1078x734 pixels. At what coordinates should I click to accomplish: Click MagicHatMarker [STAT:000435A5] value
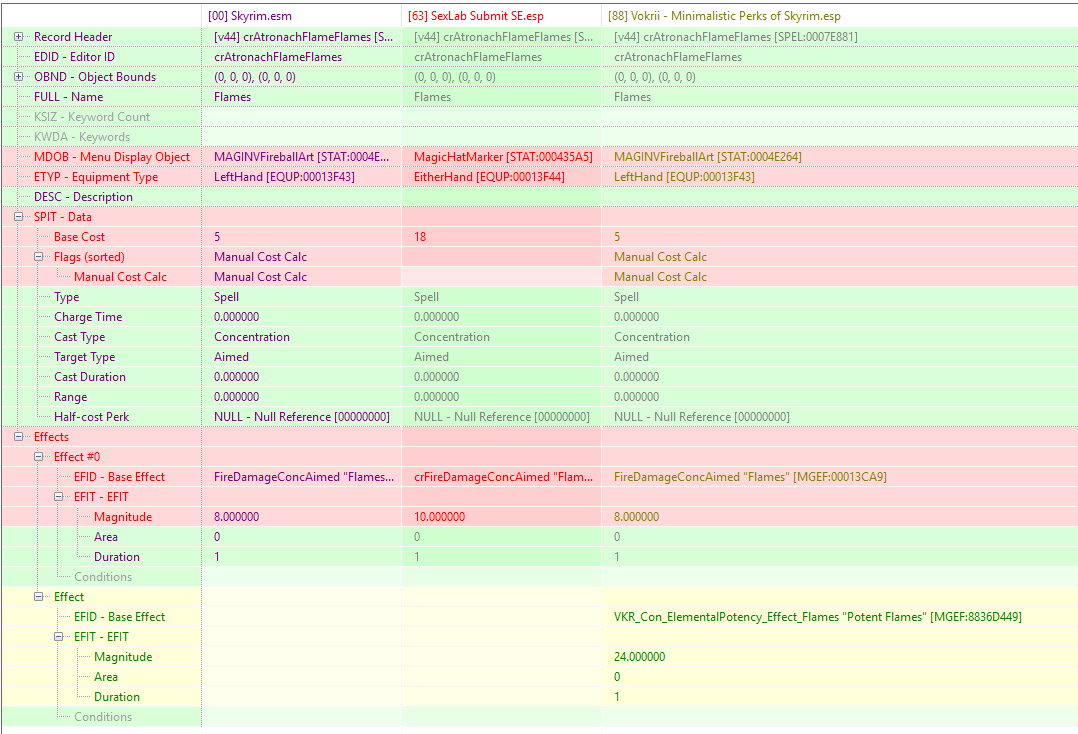coord(503,157)
